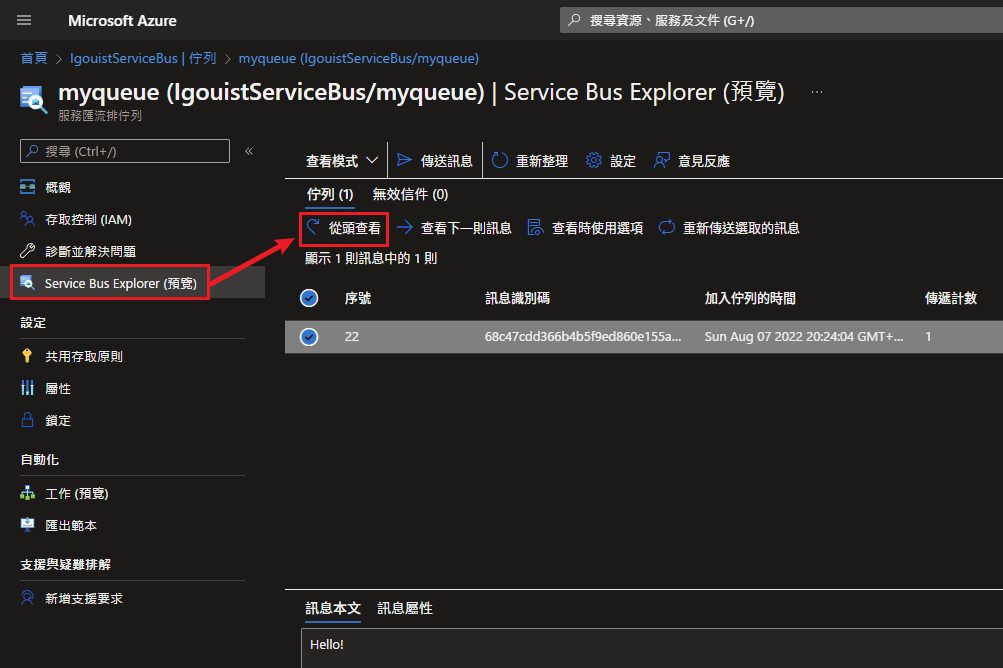Click the Microsoft Azure home title
Viewport: 1003px width, 668px height.
(122, 20)
